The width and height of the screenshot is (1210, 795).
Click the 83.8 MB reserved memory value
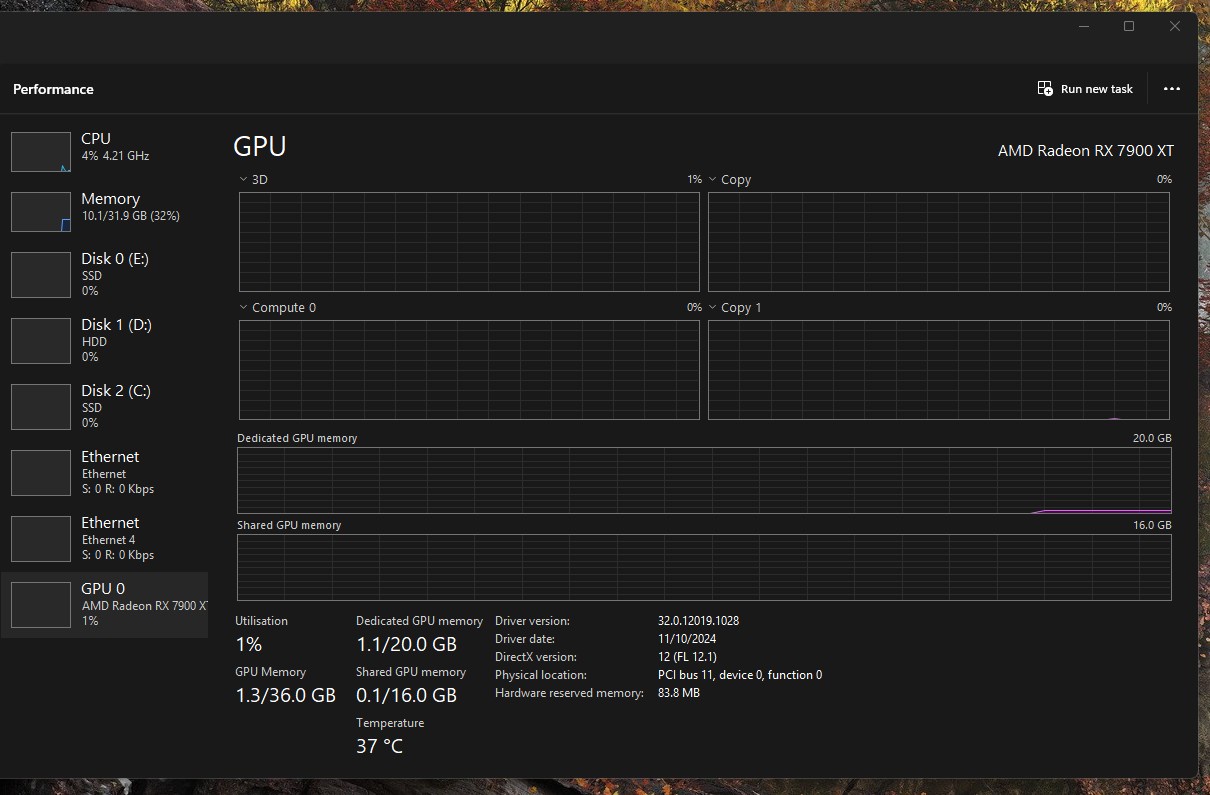[679, 693]
